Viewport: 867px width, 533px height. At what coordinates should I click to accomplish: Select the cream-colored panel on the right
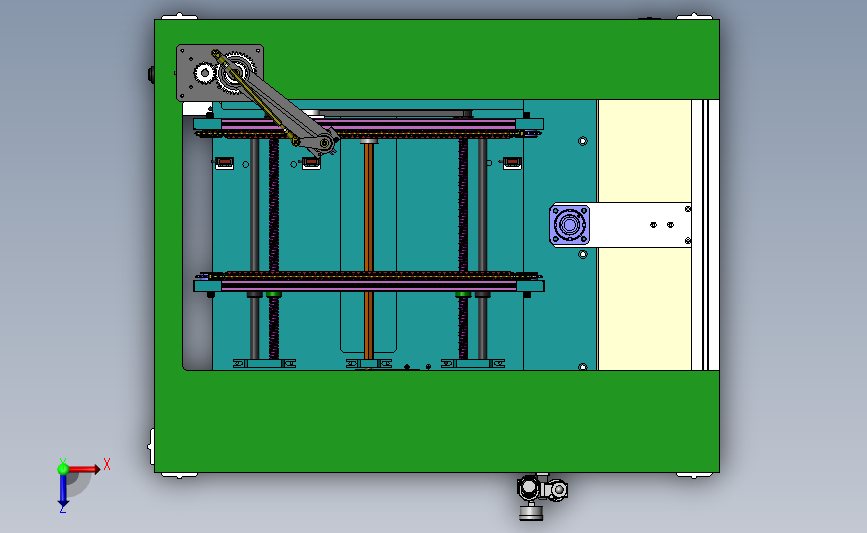pyautogui.click(x=645, y=310)
